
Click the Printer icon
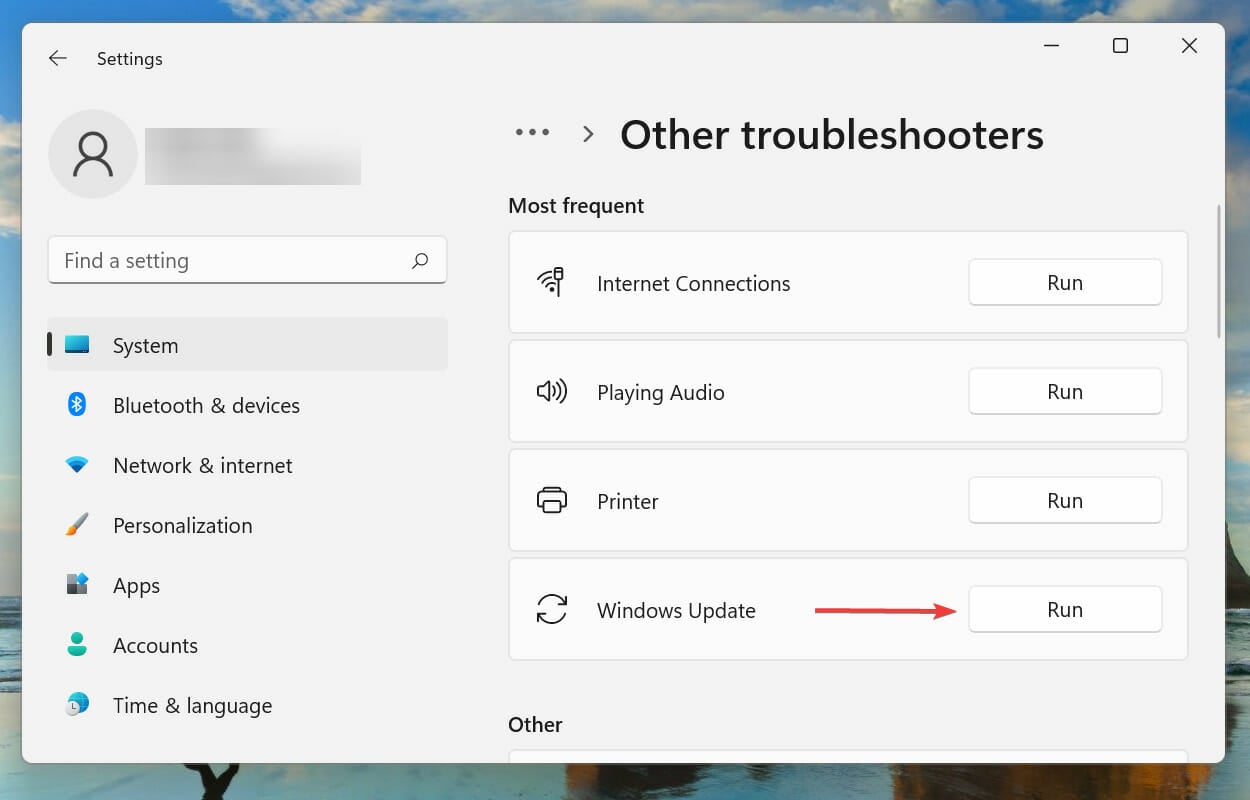[x=551, y=501]
